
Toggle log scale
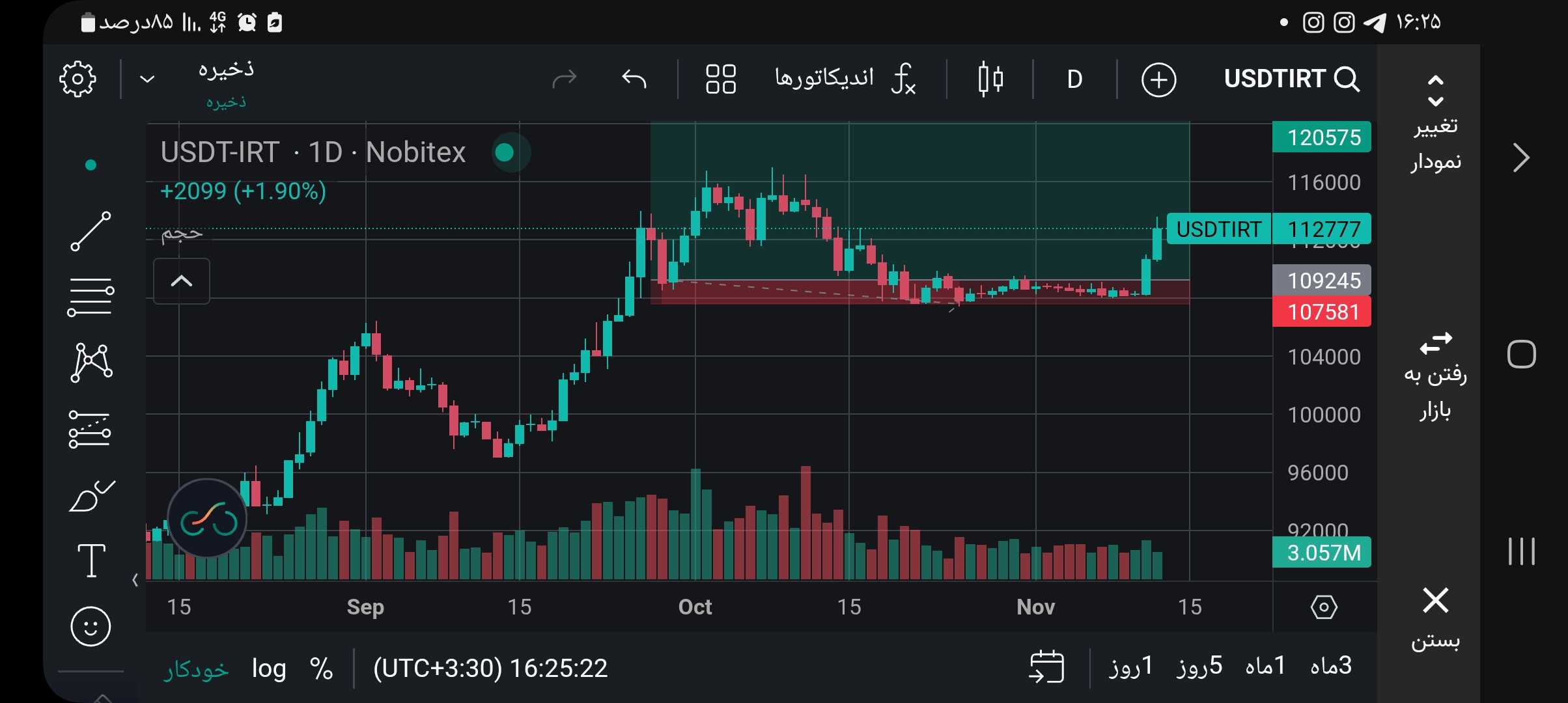coord(269,669)
